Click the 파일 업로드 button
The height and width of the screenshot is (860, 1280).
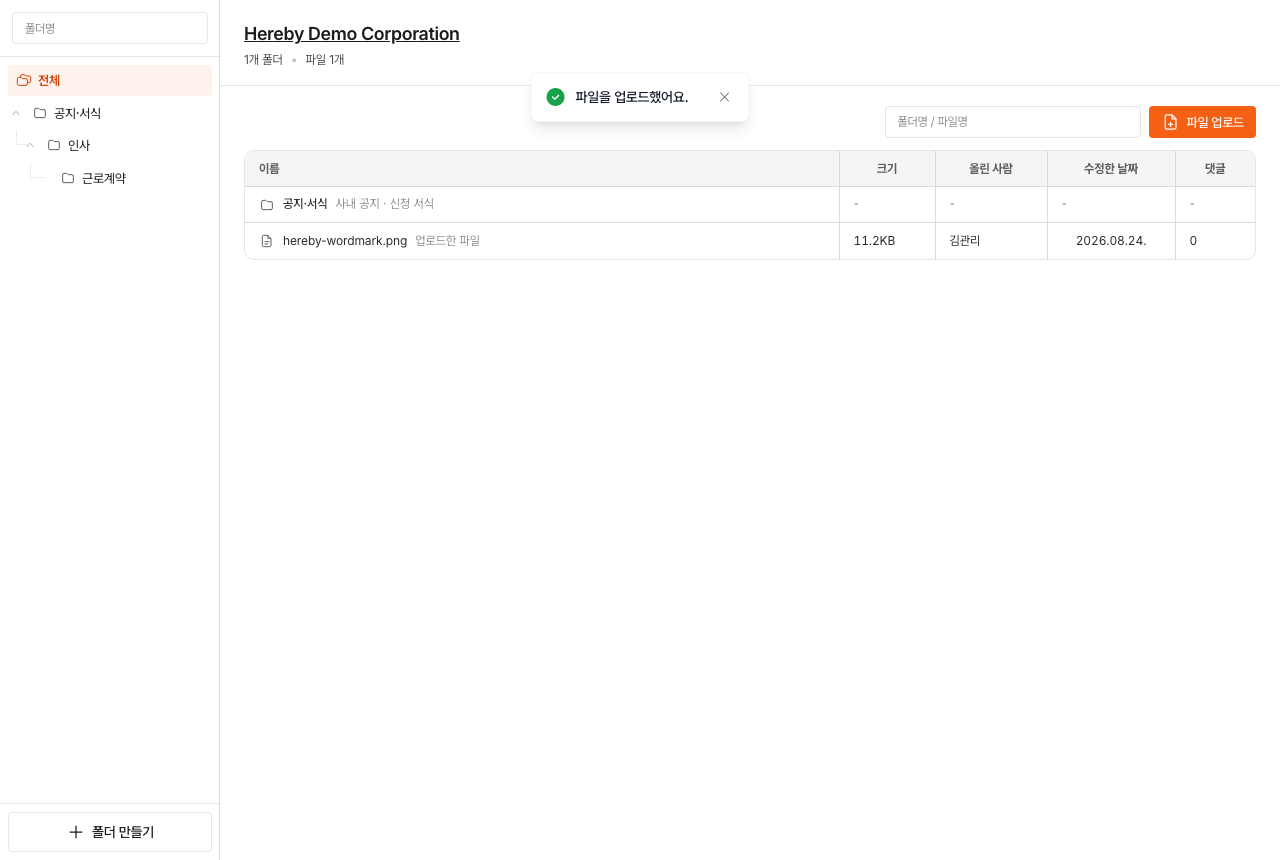pyautogui.click(x=1202, y=122)
